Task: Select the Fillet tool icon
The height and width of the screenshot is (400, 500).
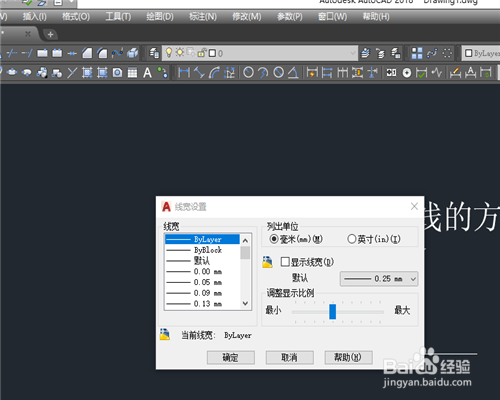Action: pos(102,53)
